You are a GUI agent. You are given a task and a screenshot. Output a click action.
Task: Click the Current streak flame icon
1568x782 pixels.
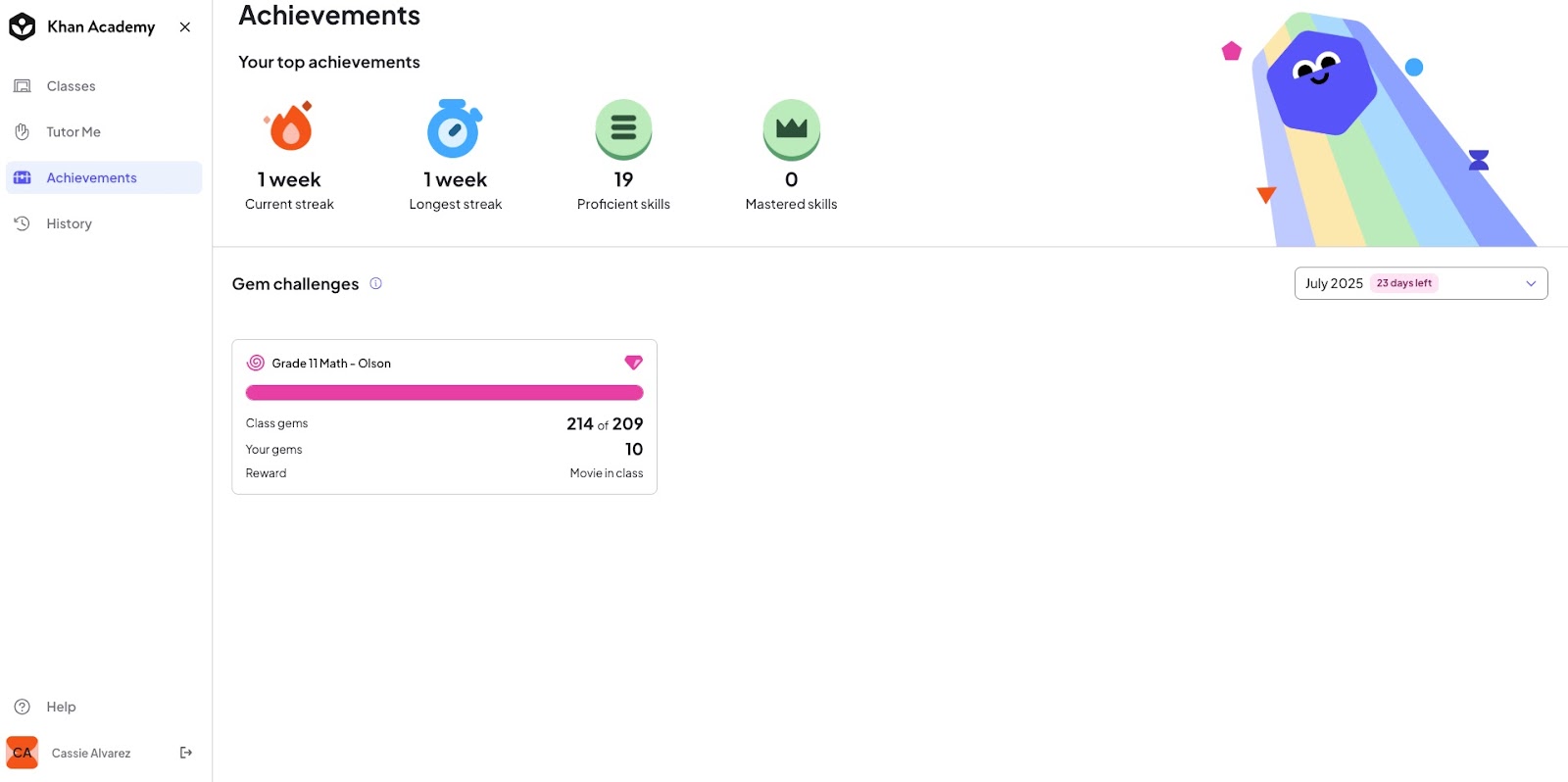(x=289, y=126)
